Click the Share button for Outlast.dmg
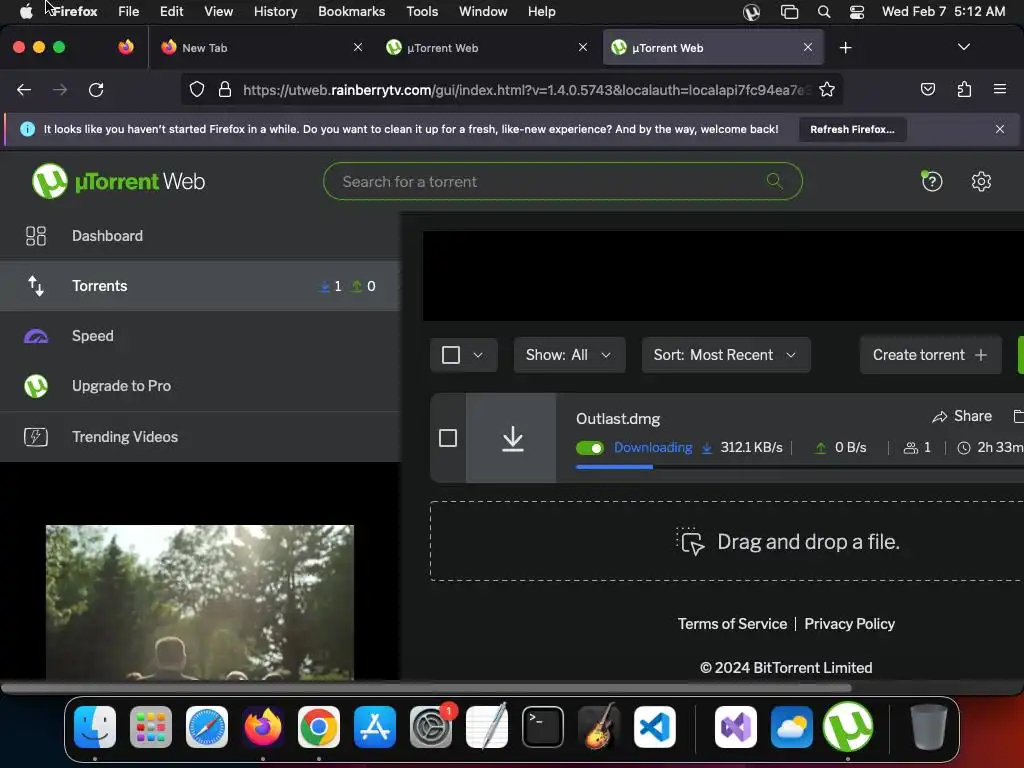 pos(962,417)
